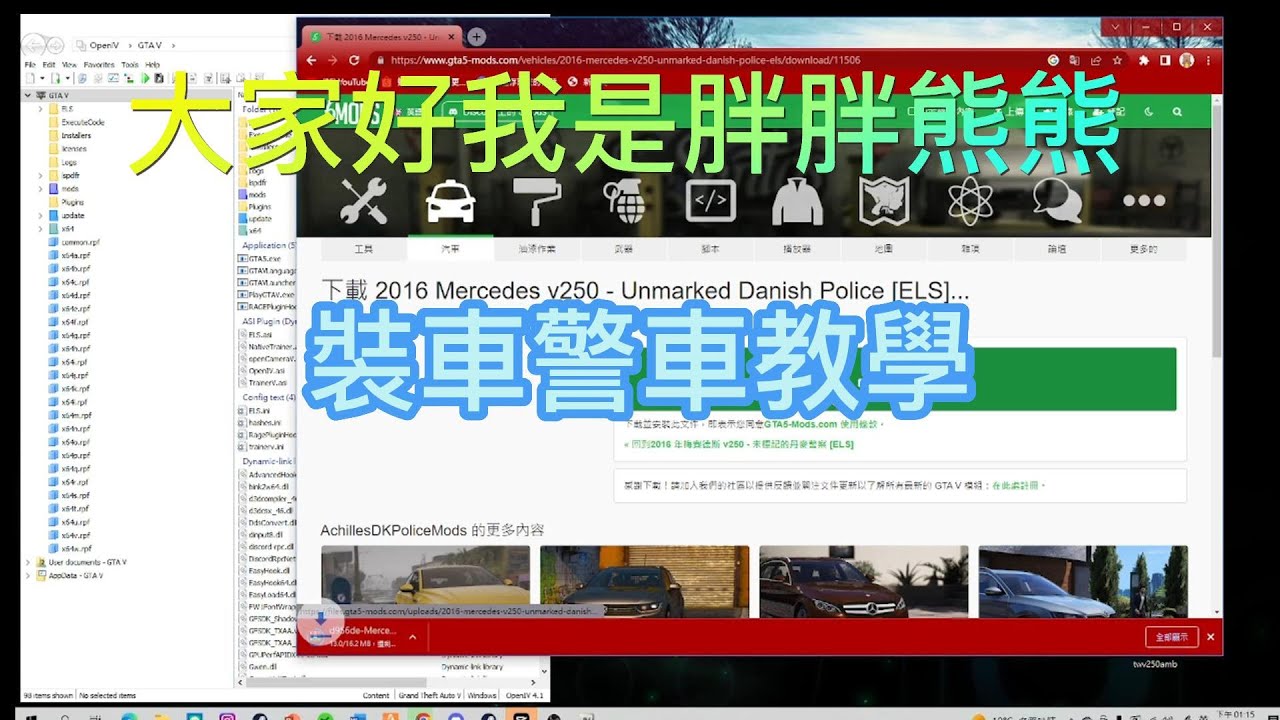
Task: Open the yellow car mod thumbnail
Action: tap(425, 581)
